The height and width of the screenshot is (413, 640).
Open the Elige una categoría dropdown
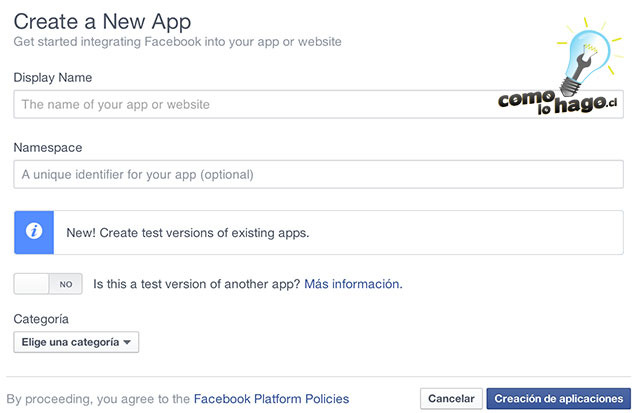point(76,342)
